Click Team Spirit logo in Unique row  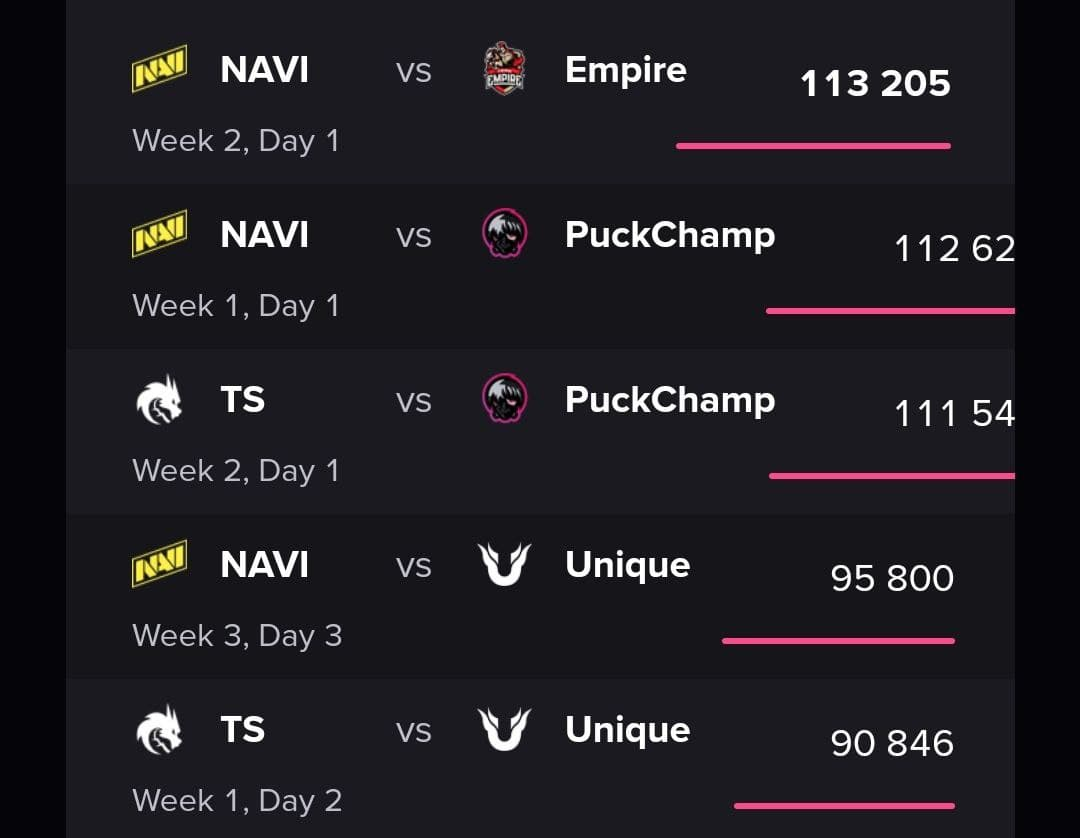[x=159, y=729]
